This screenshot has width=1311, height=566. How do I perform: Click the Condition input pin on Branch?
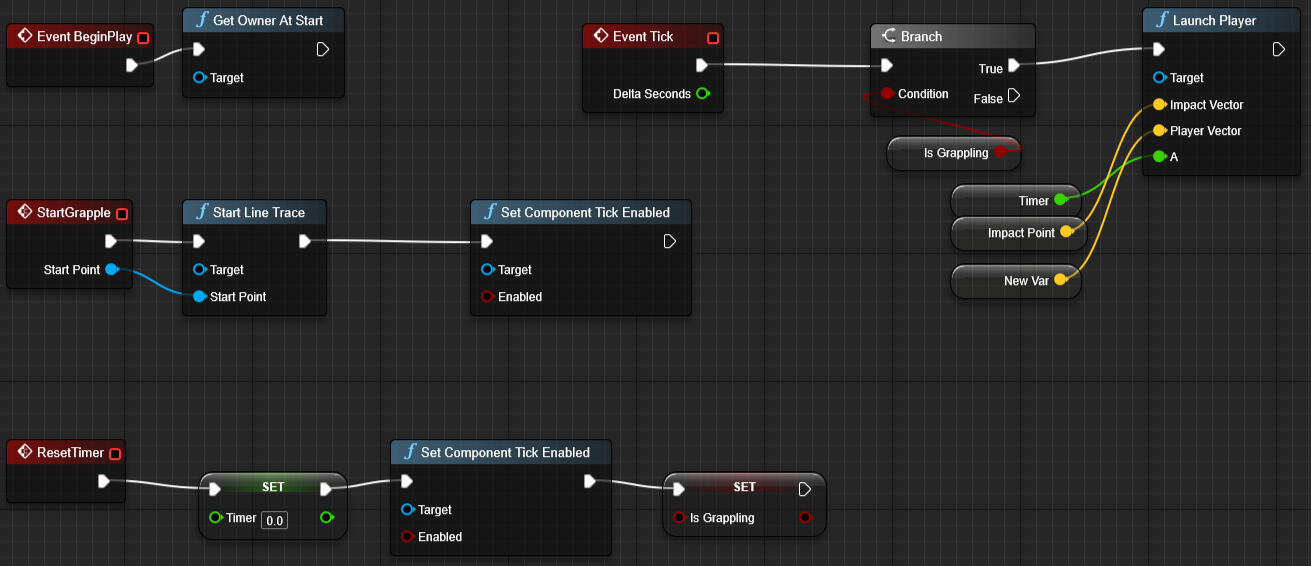pos(886,94)
